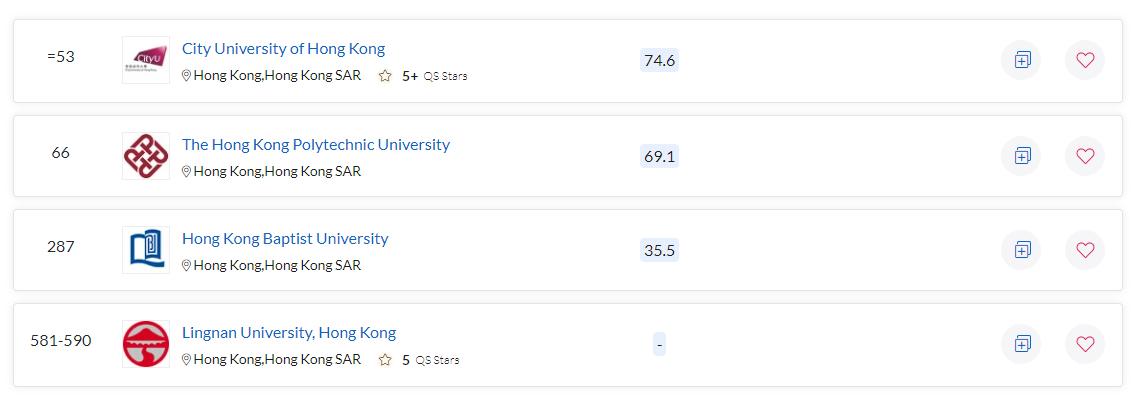Open City University of Hong Kong link
This screenshot has width=1140, height=399.
[x=284, y=49]
